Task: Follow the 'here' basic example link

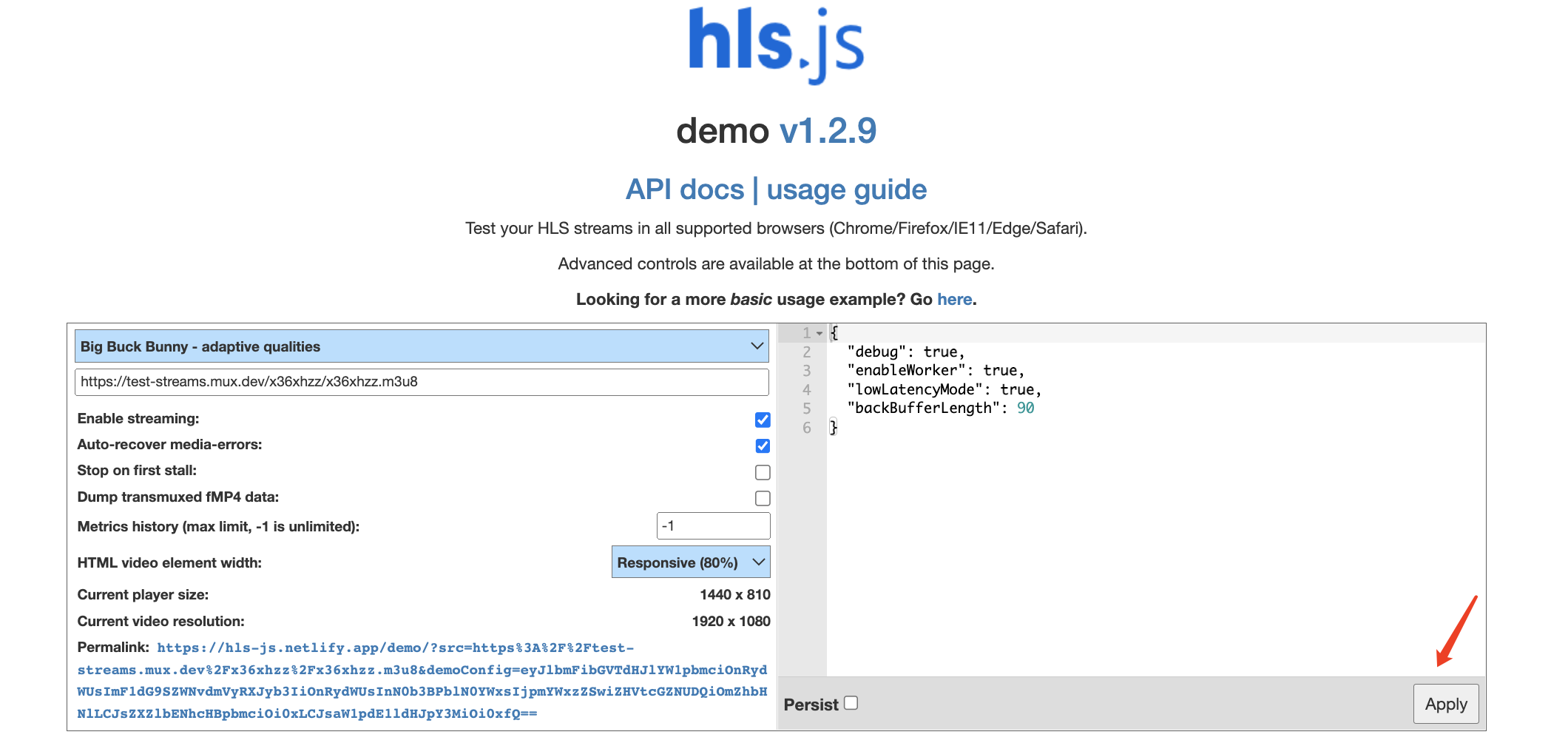Action: pos(954,299)
